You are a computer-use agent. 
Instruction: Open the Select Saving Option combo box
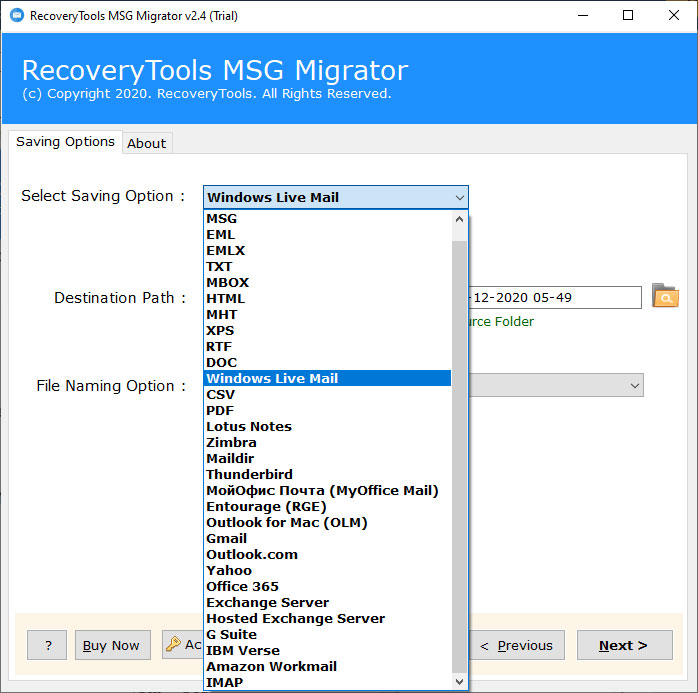336,197
